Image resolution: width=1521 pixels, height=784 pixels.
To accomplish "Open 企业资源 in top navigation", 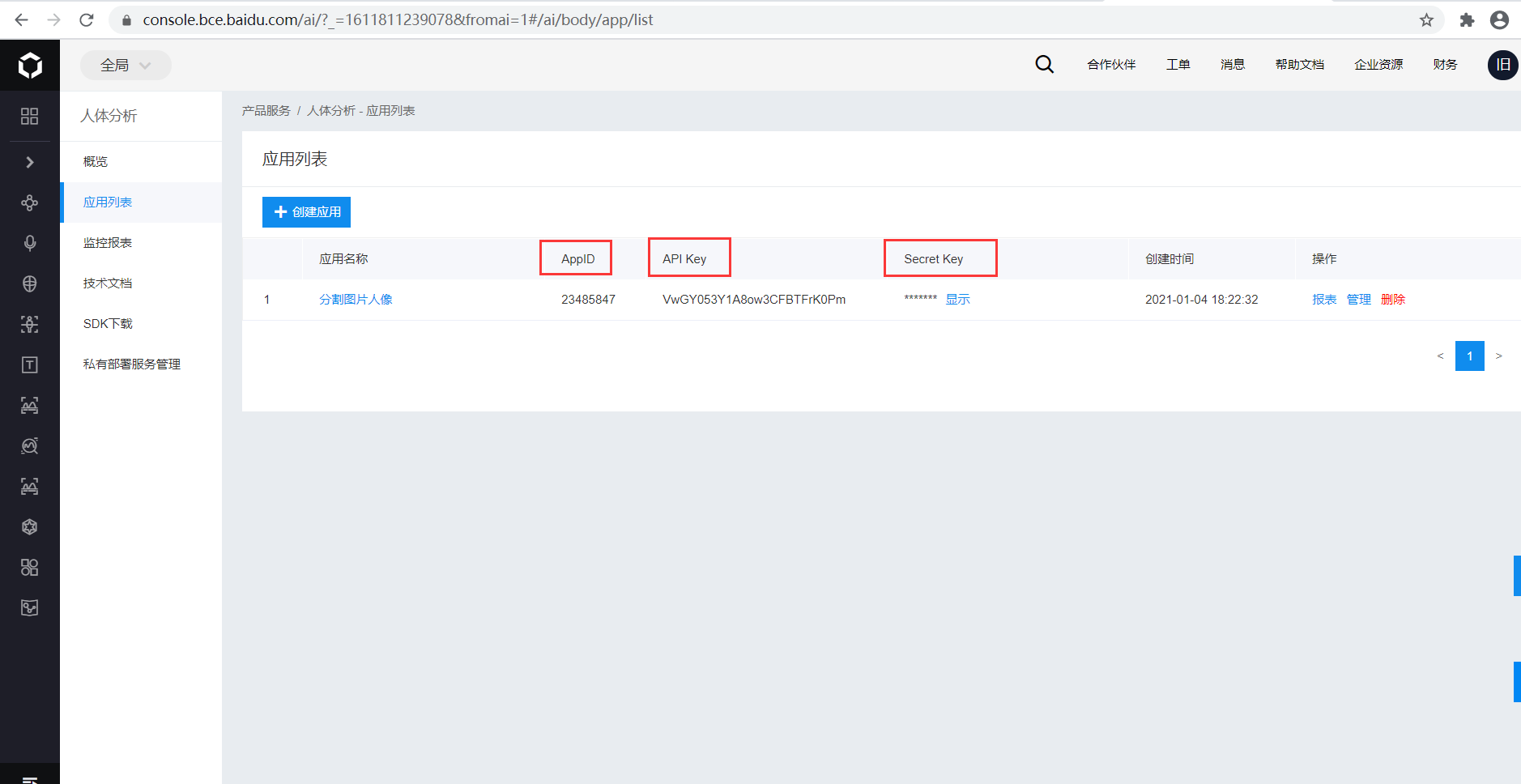I will [1378, 65].
